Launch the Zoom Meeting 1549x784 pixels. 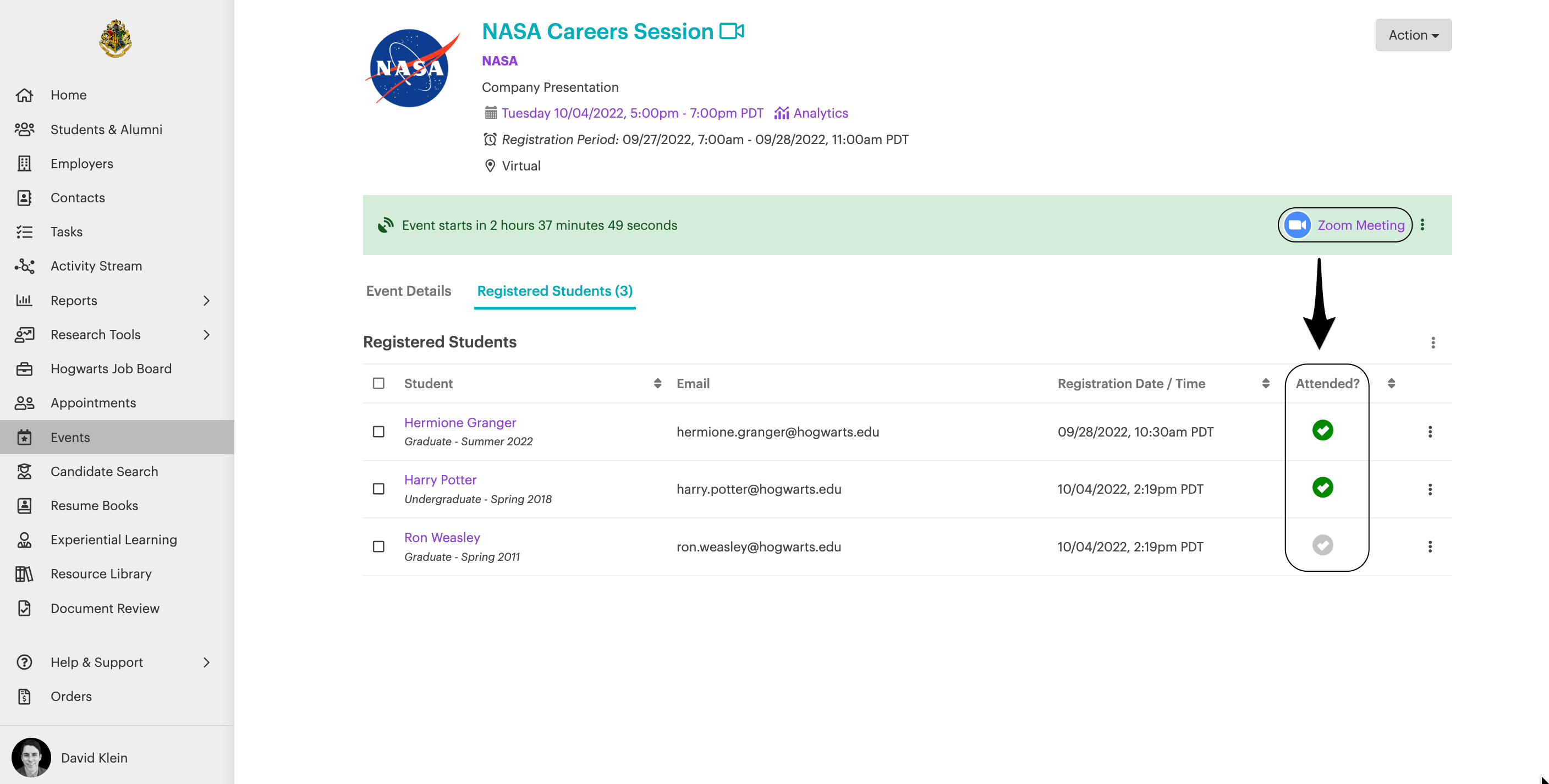pyautogui.click(x=1344, y=225)
